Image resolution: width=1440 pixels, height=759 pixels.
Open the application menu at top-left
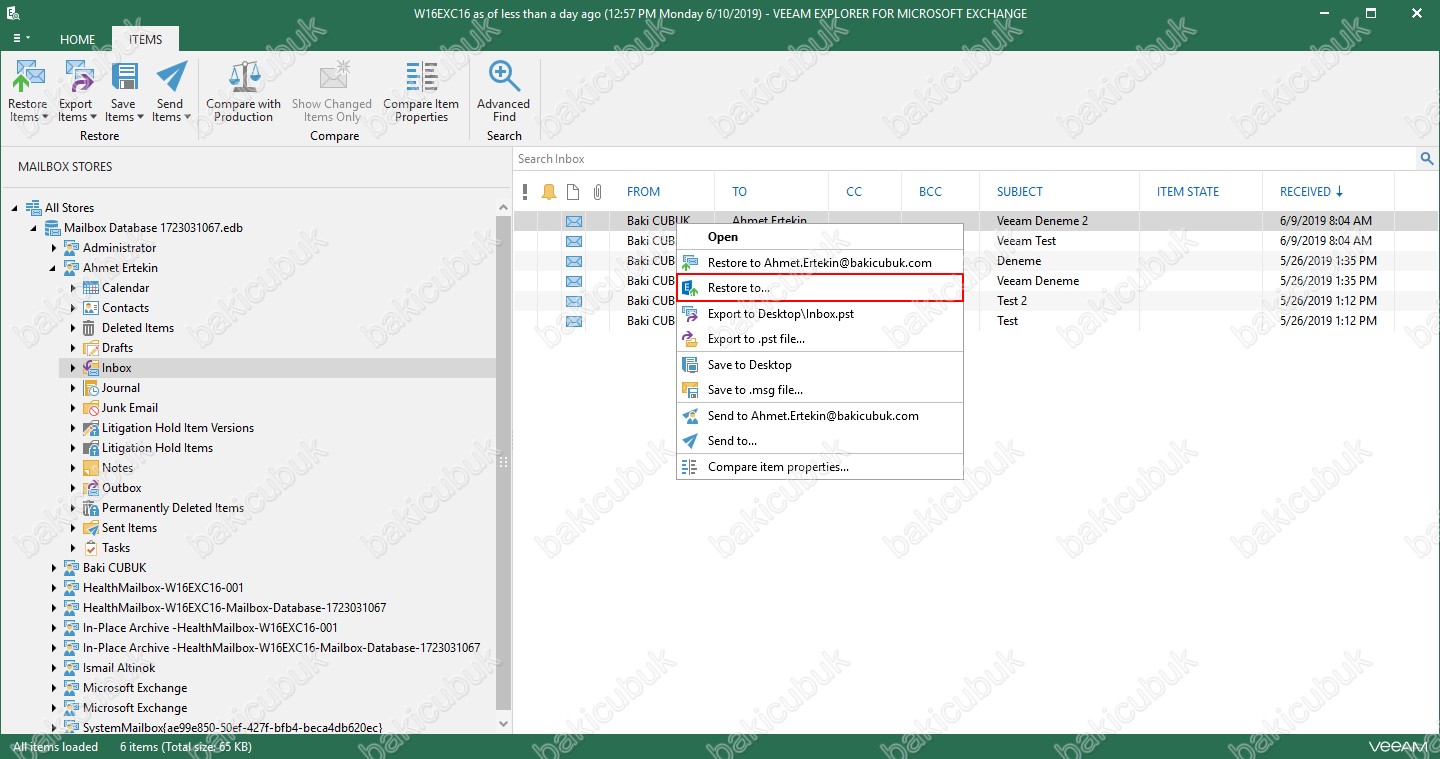pyautogui.click(x=20, y=38)
